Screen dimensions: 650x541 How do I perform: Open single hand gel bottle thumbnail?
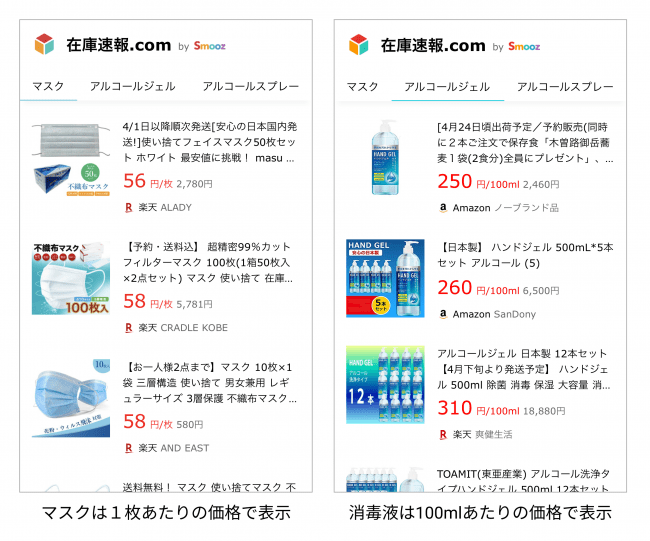(386, 158)
